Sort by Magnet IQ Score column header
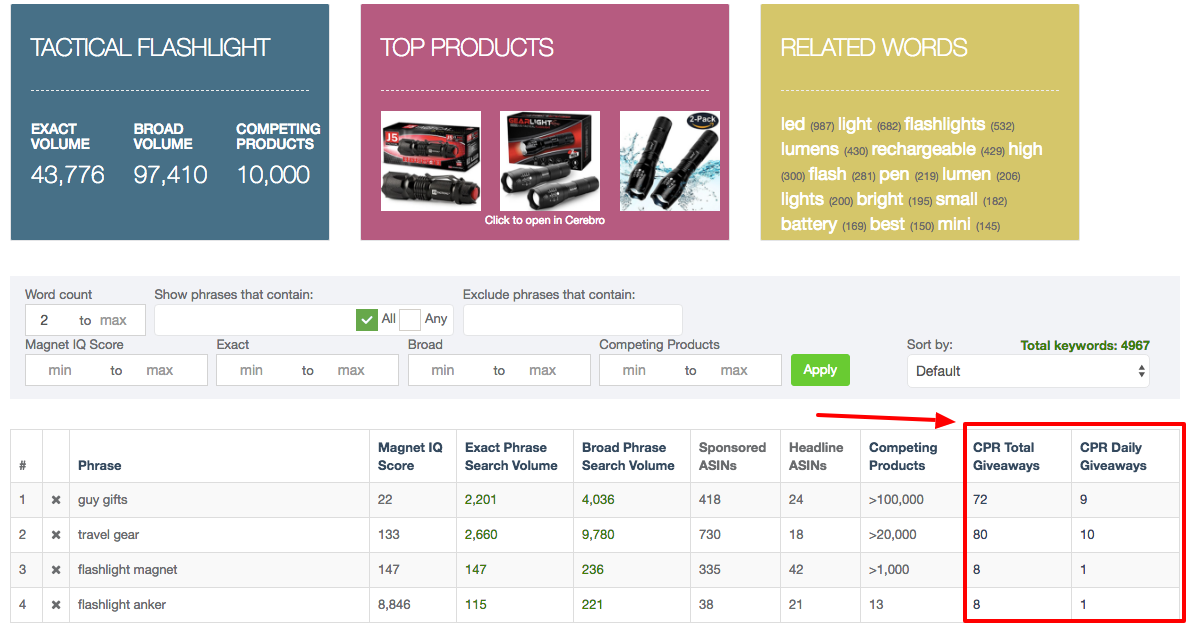 [410, 456]
